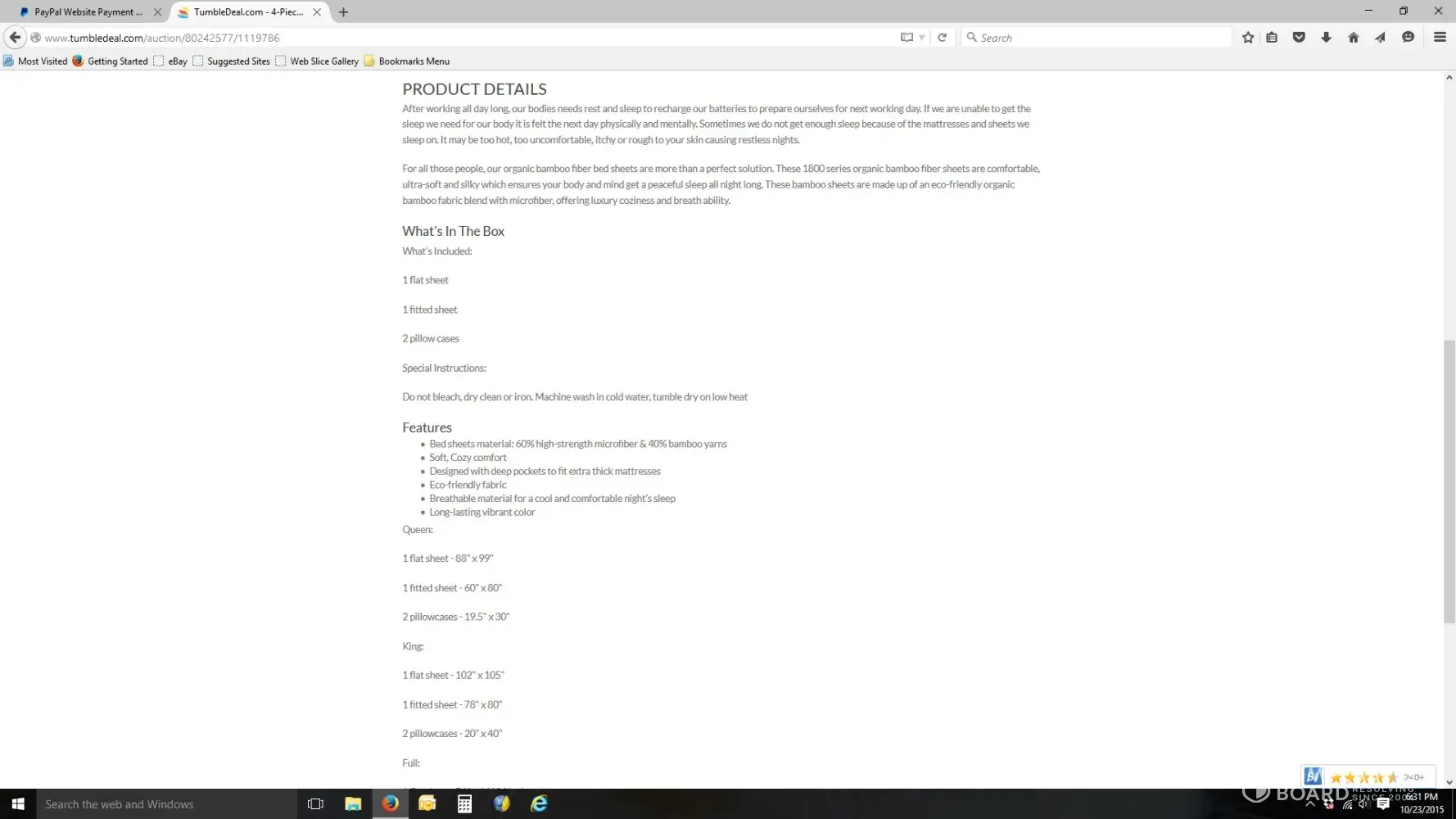This screenshot has width=1456, height=819.
Task: Show hidden system tray icons
Action: point(1310,804)
